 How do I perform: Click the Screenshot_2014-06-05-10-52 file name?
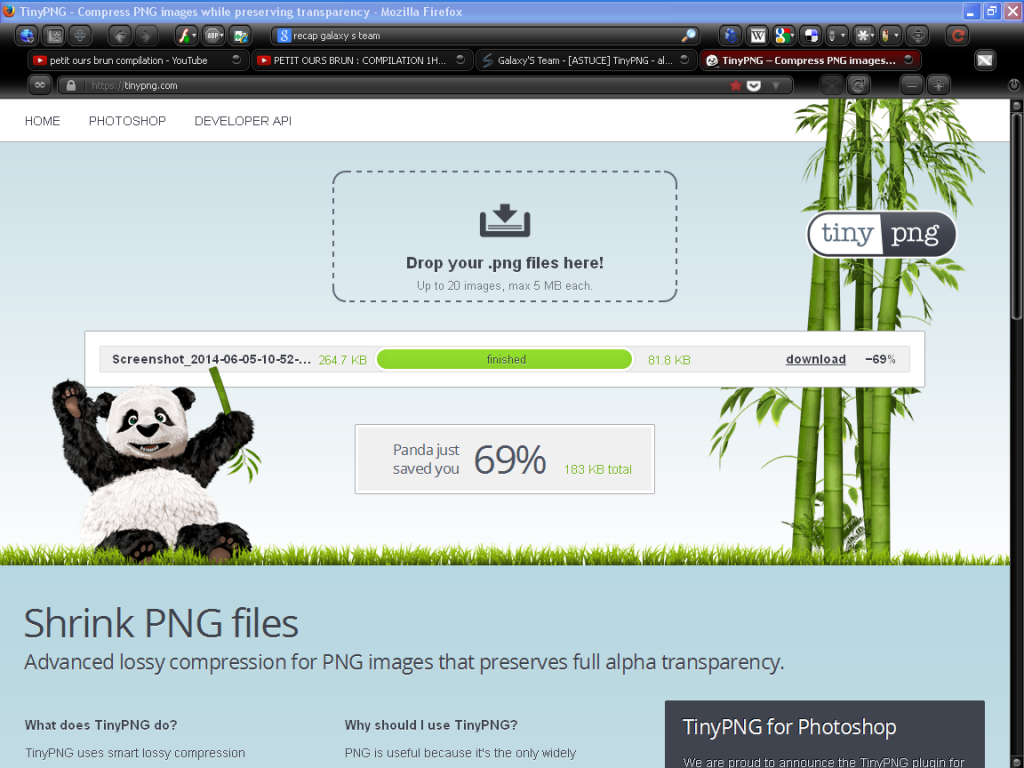point(212,360)
